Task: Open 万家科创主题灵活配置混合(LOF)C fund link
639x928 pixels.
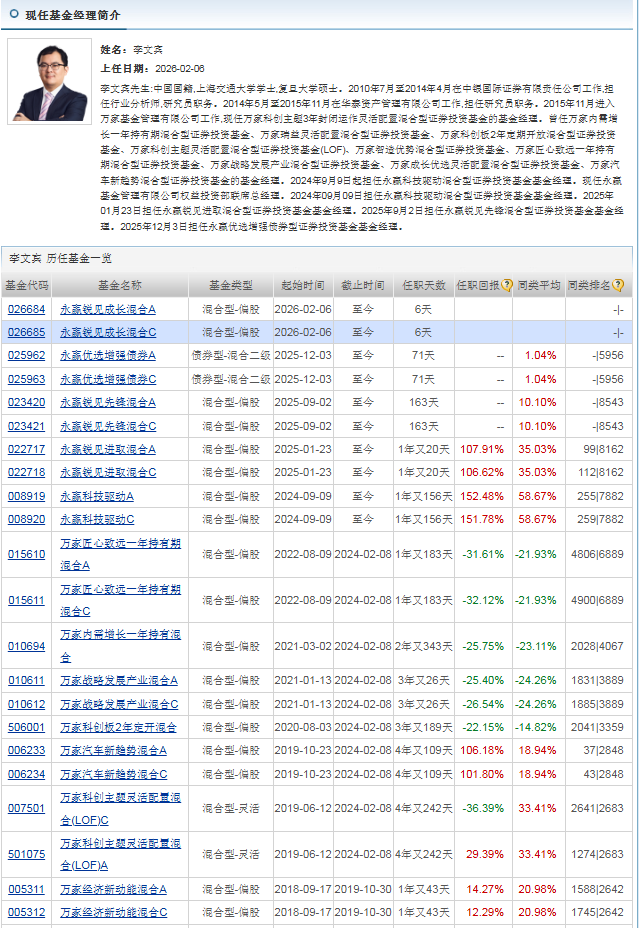Action: (120, 808)
